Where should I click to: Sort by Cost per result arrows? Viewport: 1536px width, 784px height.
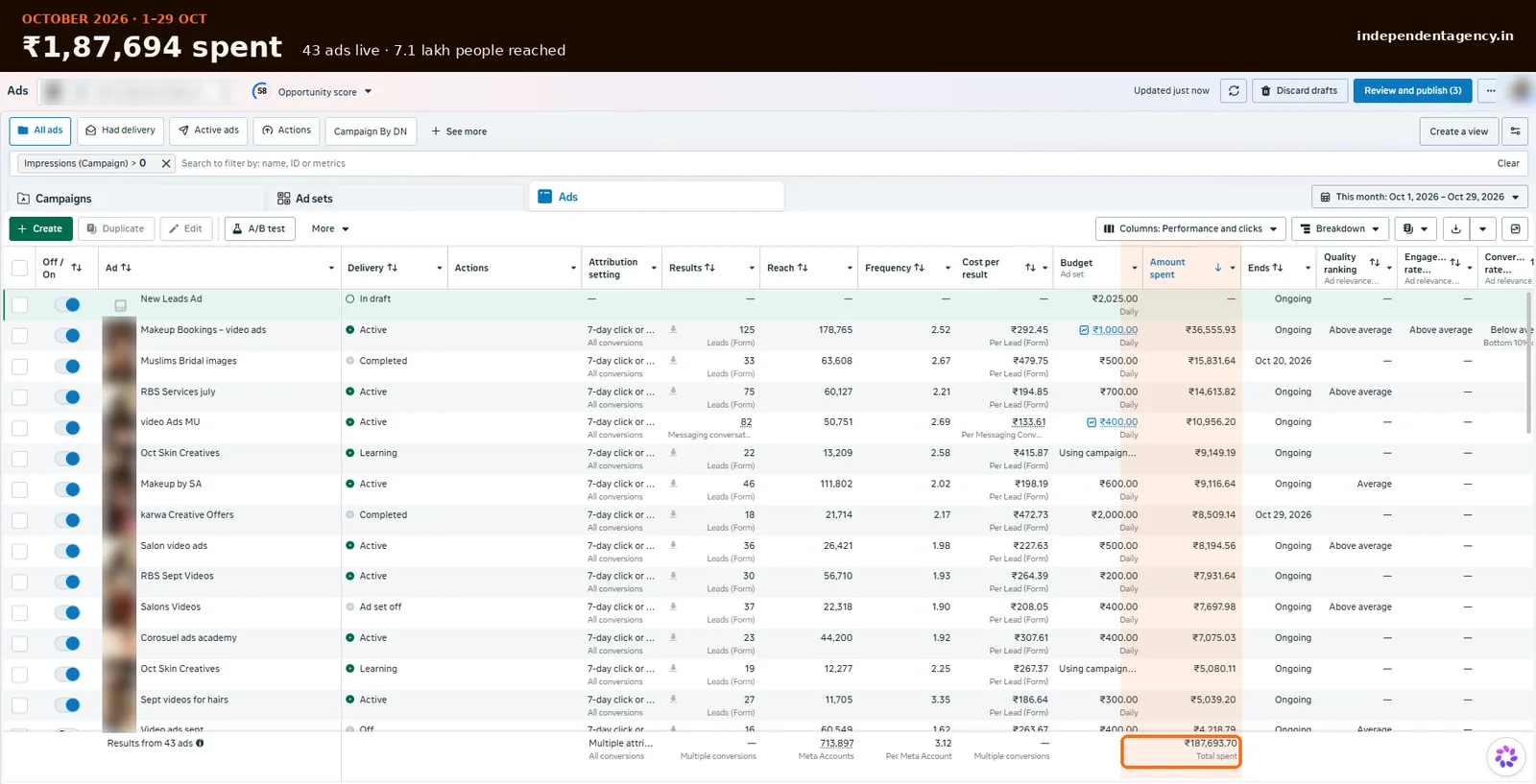[x=1030, y=268]
